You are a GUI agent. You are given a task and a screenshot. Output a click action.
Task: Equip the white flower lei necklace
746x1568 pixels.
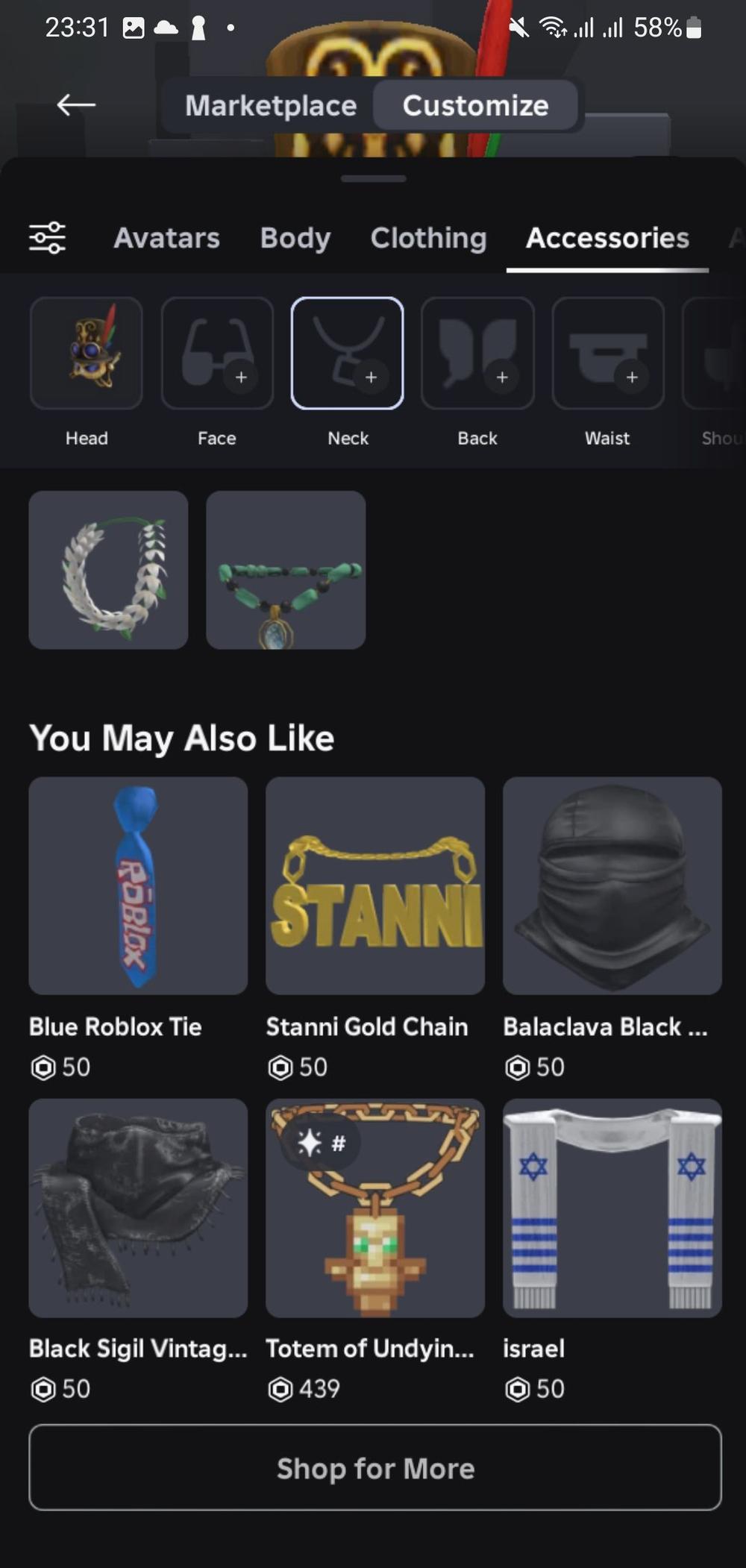click(108, 570)
